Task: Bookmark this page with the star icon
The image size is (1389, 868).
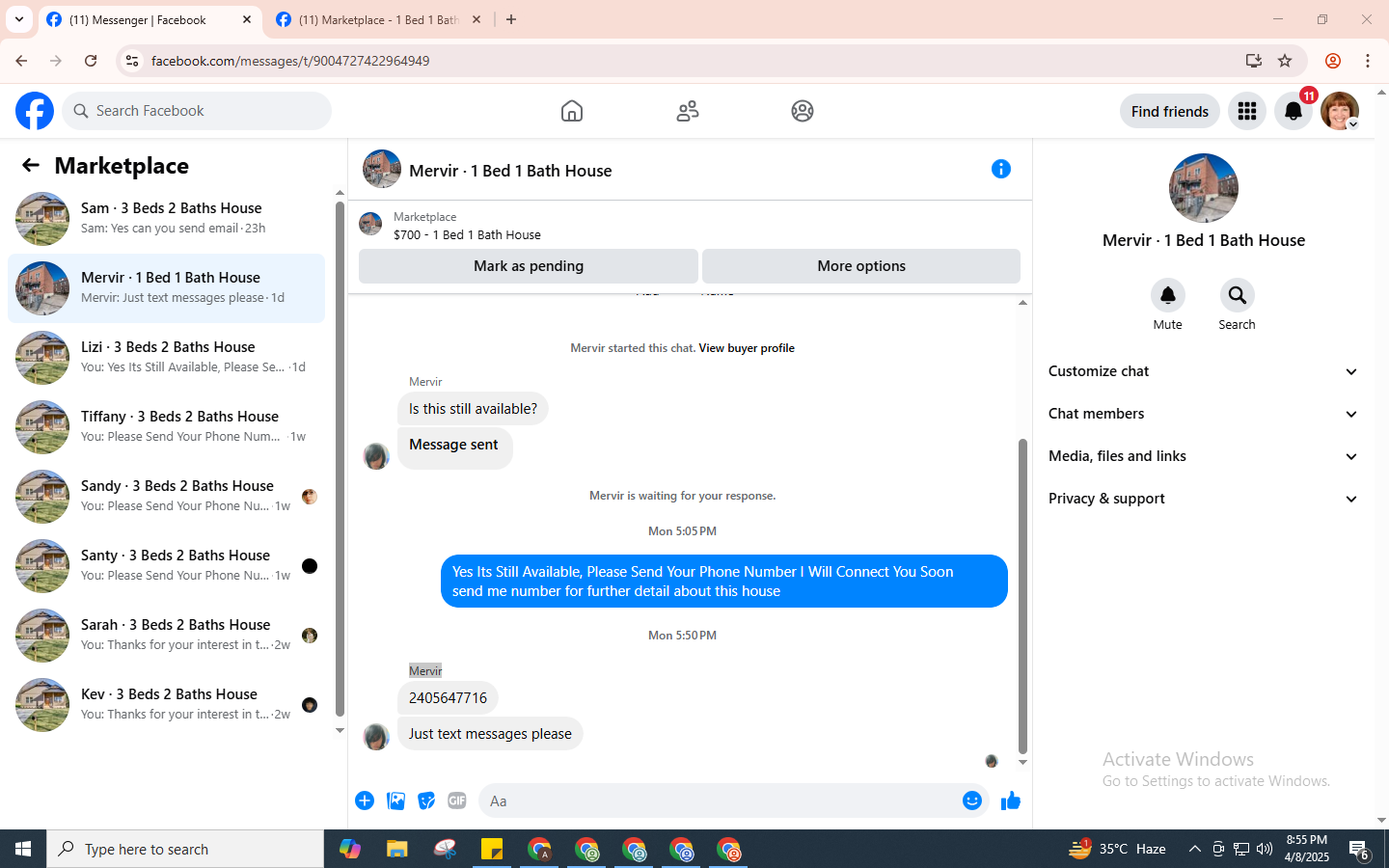Action: pos(1285,61)
